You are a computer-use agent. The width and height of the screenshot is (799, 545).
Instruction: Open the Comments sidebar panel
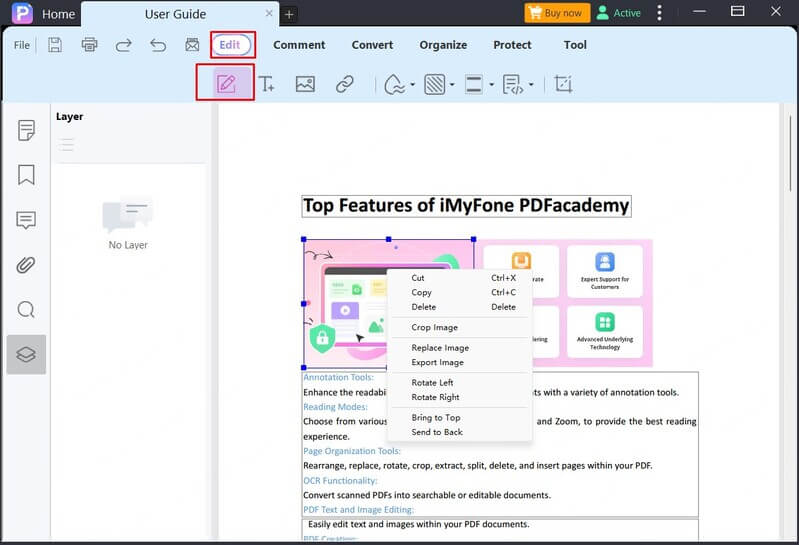pyautogui.click(x=26, y=220)
